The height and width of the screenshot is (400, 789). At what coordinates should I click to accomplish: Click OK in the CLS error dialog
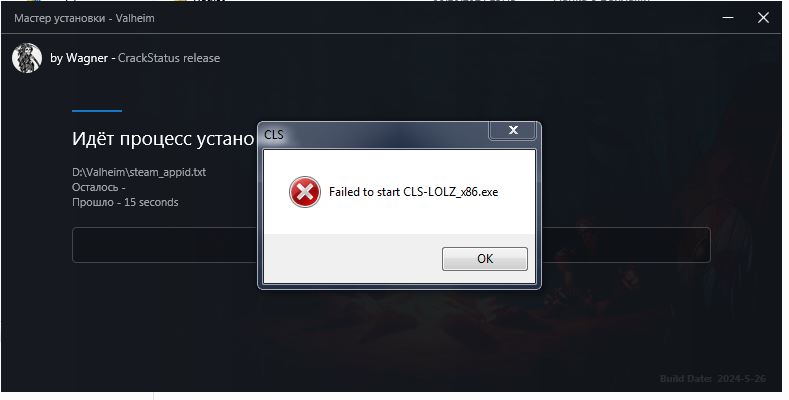point(485,259)
